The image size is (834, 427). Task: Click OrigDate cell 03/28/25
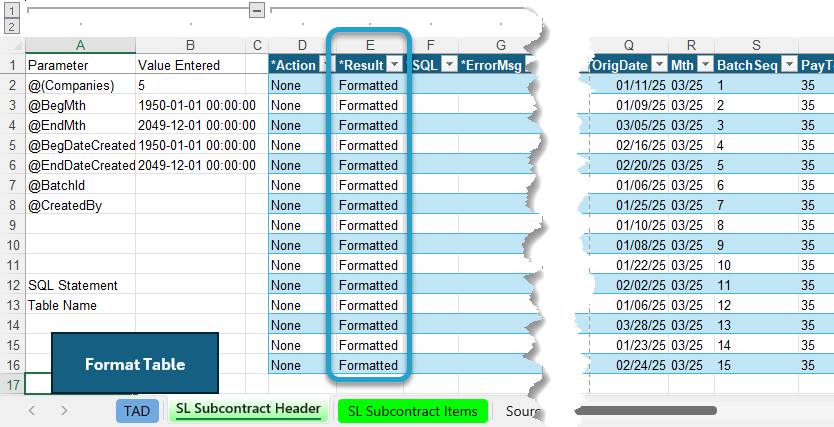(629, 325)
